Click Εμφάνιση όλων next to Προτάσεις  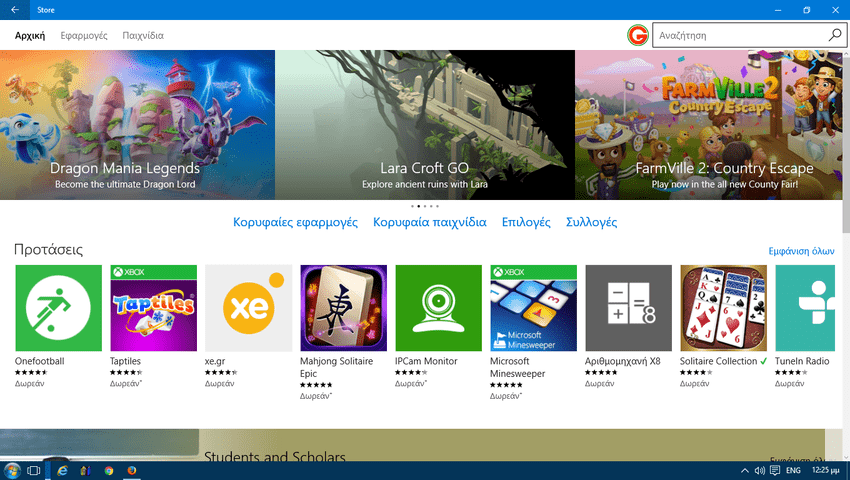800,251
